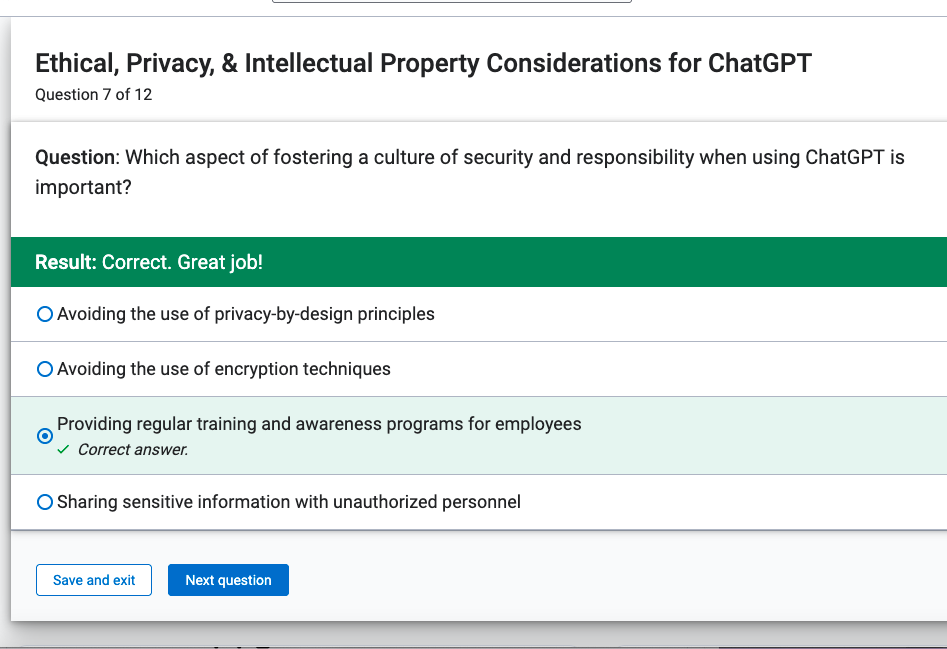This screenshot has width=947, height=649.
Task: Go to the Next question
Action: pos(228,580)
